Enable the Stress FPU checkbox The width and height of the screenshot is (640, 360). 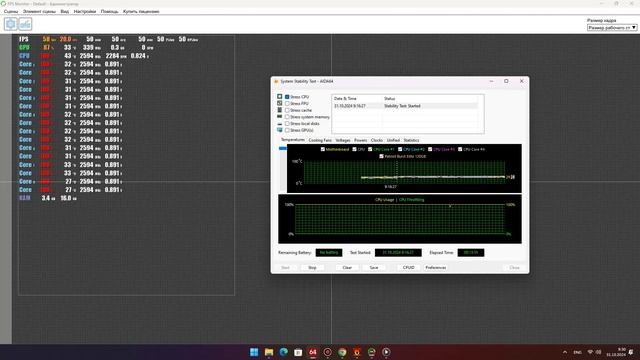tap(287, 104)
